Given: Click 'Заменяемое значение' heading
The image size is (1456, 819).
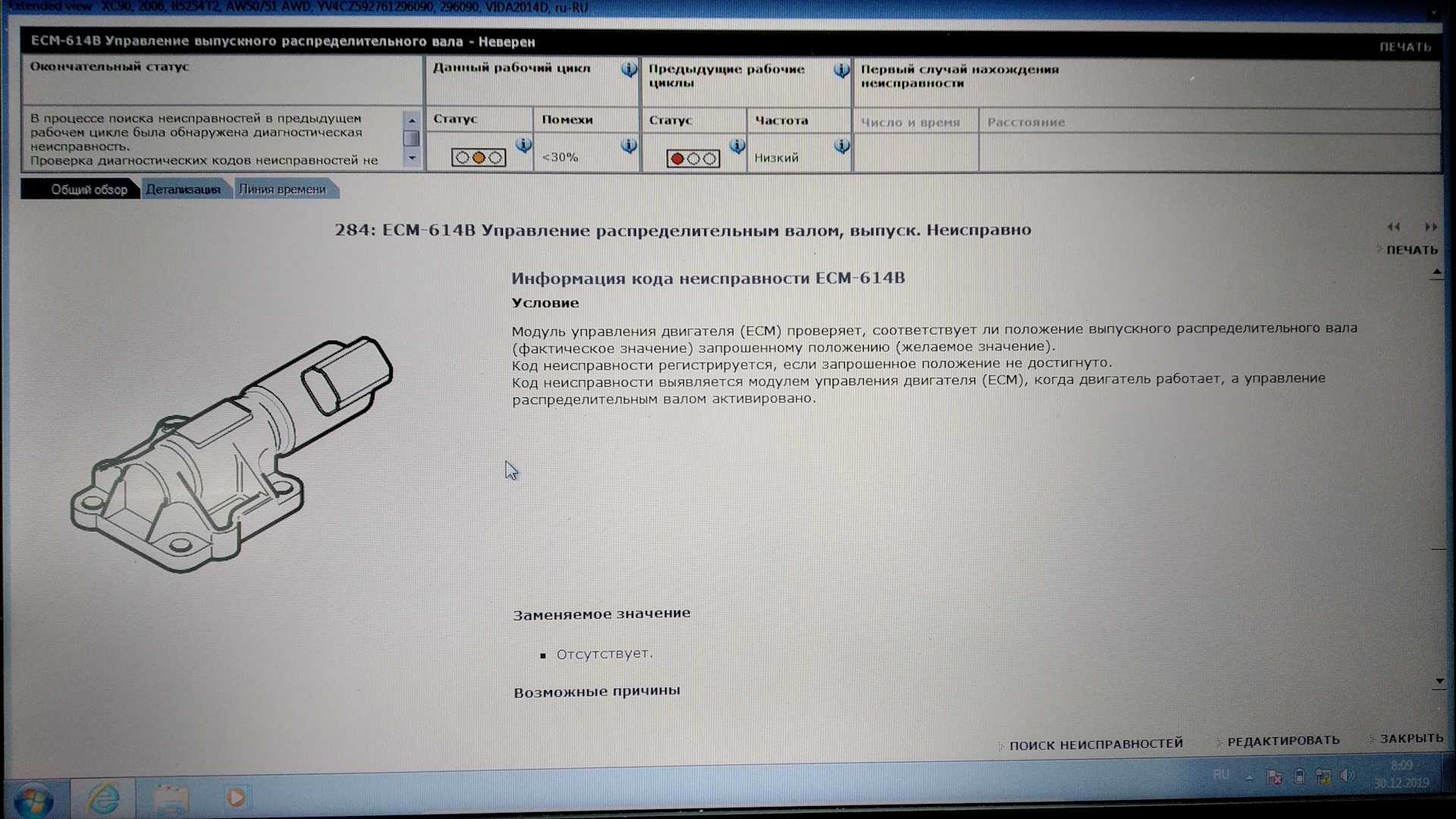Looking at the screenshot, I should [x=601, y=613].
